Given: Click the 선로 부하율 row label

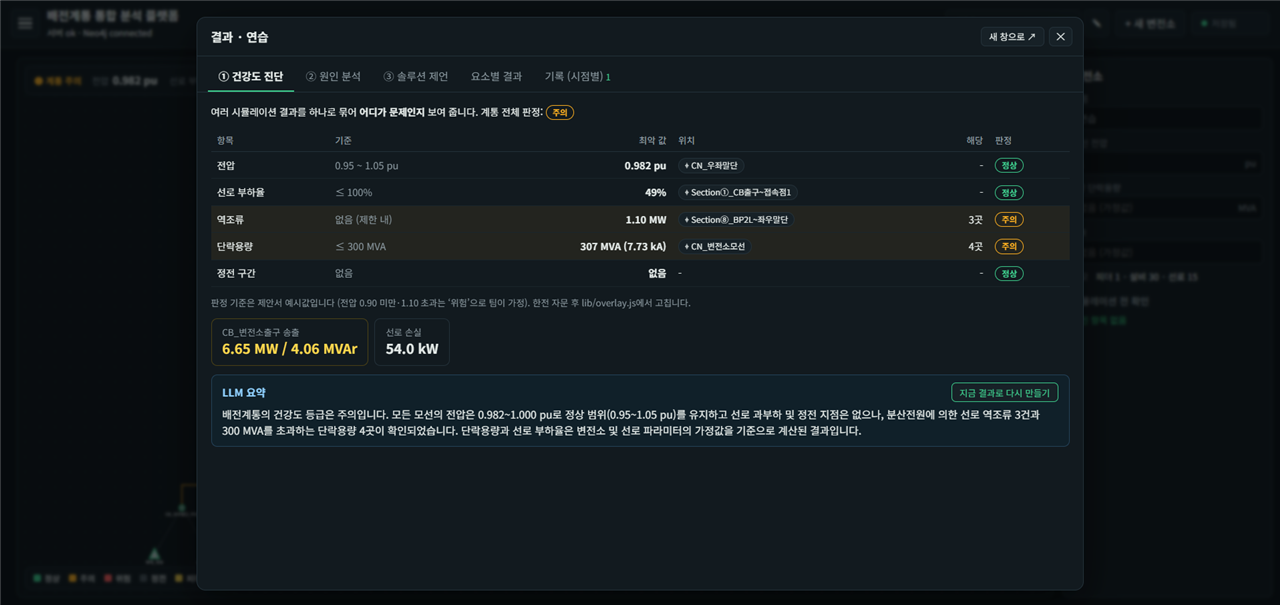Looking at the screenshot, I should pyautogui.click(x=240, y=193).
